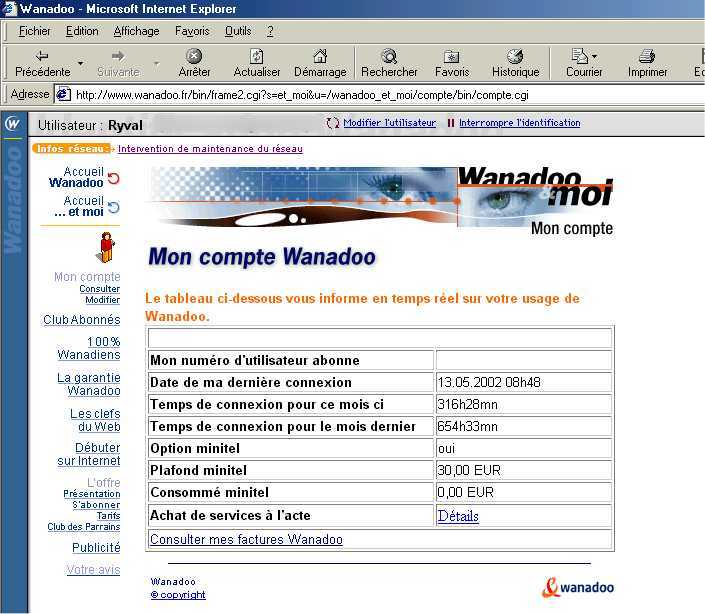Select the Option minitel oui value
Screen dimensions: 705x614
(x=446, y=448)
